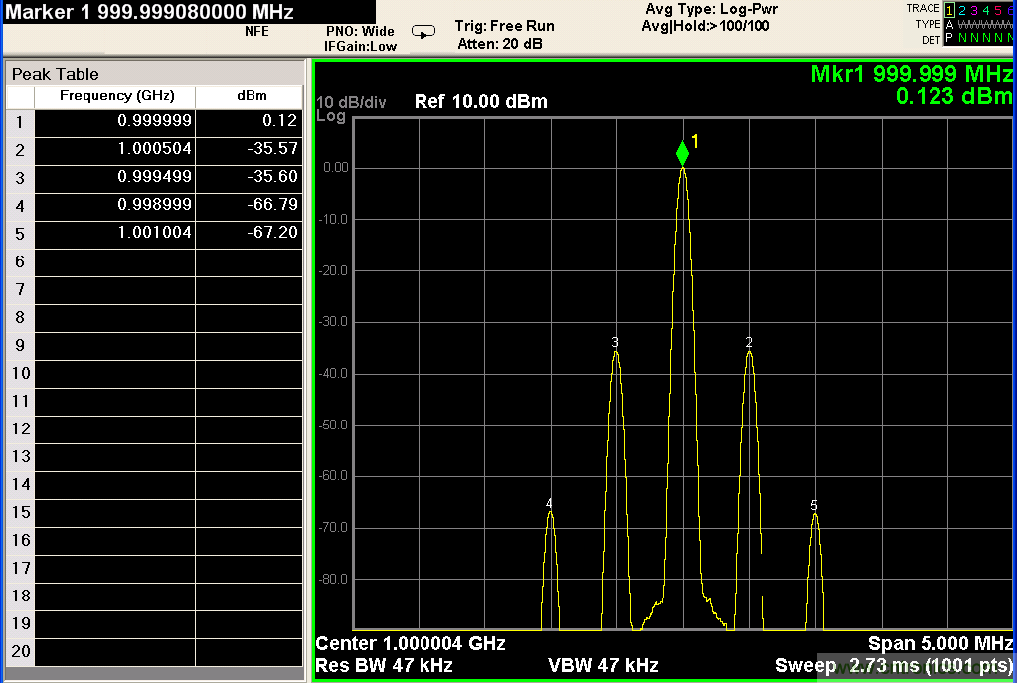The height and width of the screenshot is (683, 1017).
Task: Select trace number 1 in the TRACE indicator
Action: pos(950,9)
